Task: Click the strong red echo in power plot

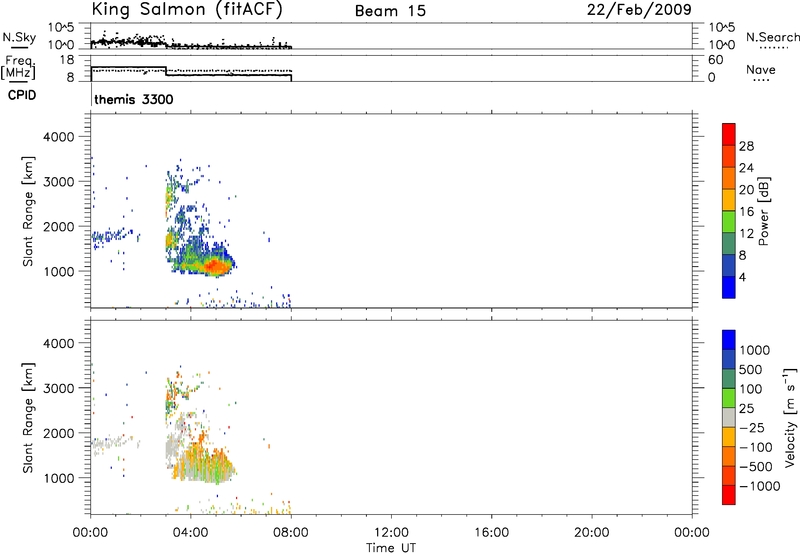Action: point(215,266)
